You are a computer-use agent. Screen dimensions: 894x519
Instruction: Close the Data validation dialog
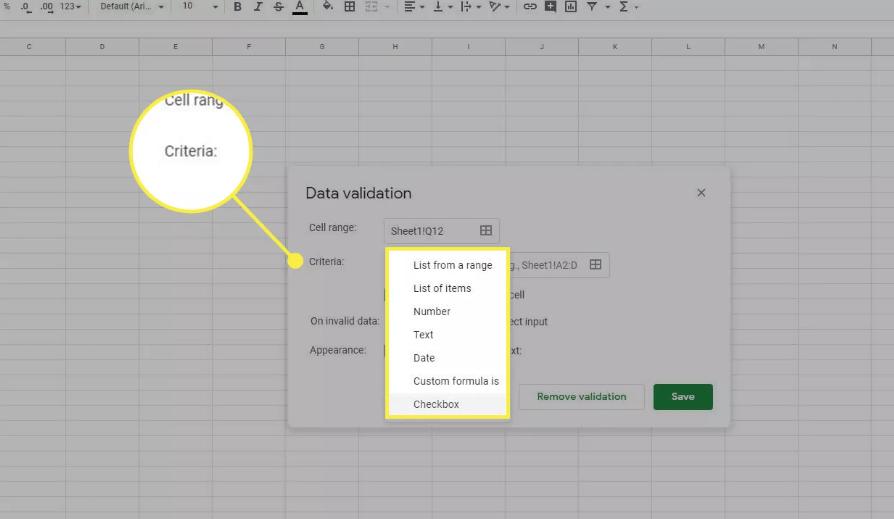click(x=701, y=193)
